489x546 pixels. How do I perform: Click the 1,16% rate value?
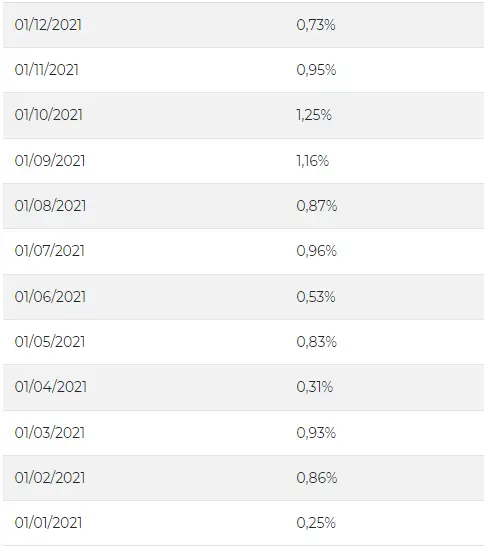(313, 161)
